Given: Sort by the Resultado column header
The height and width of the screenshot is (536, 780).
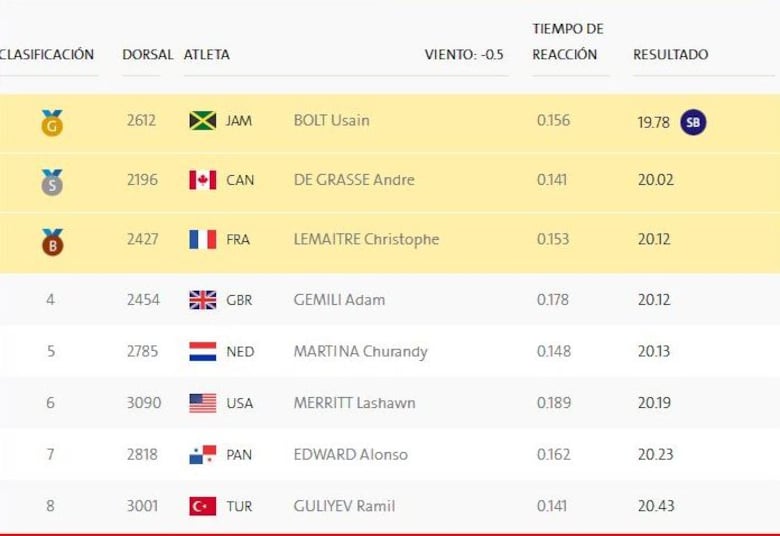Looking at the screenshot, I should pos(670,54).
